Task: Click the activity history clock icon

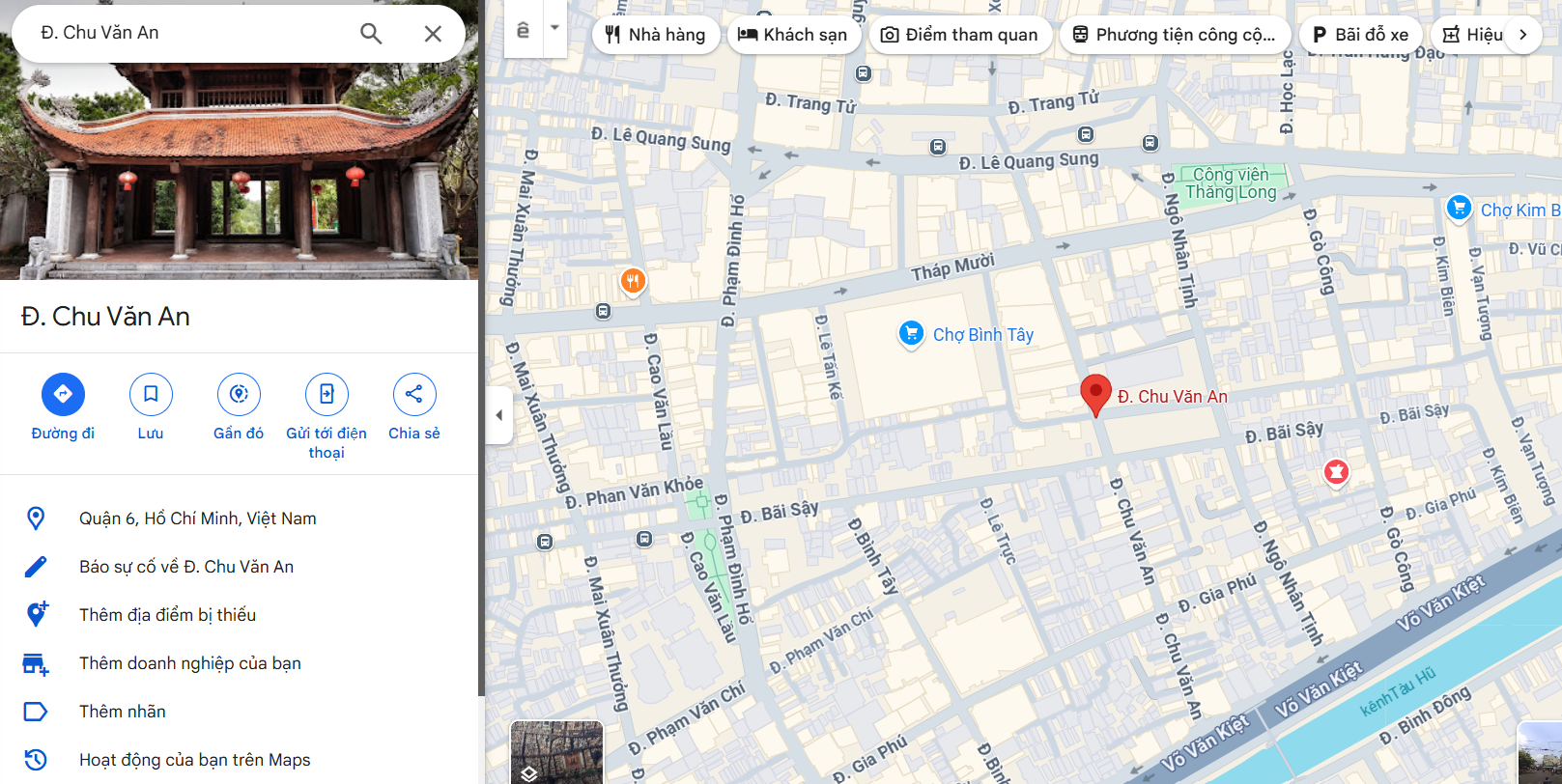Action: tap(36, 760)
